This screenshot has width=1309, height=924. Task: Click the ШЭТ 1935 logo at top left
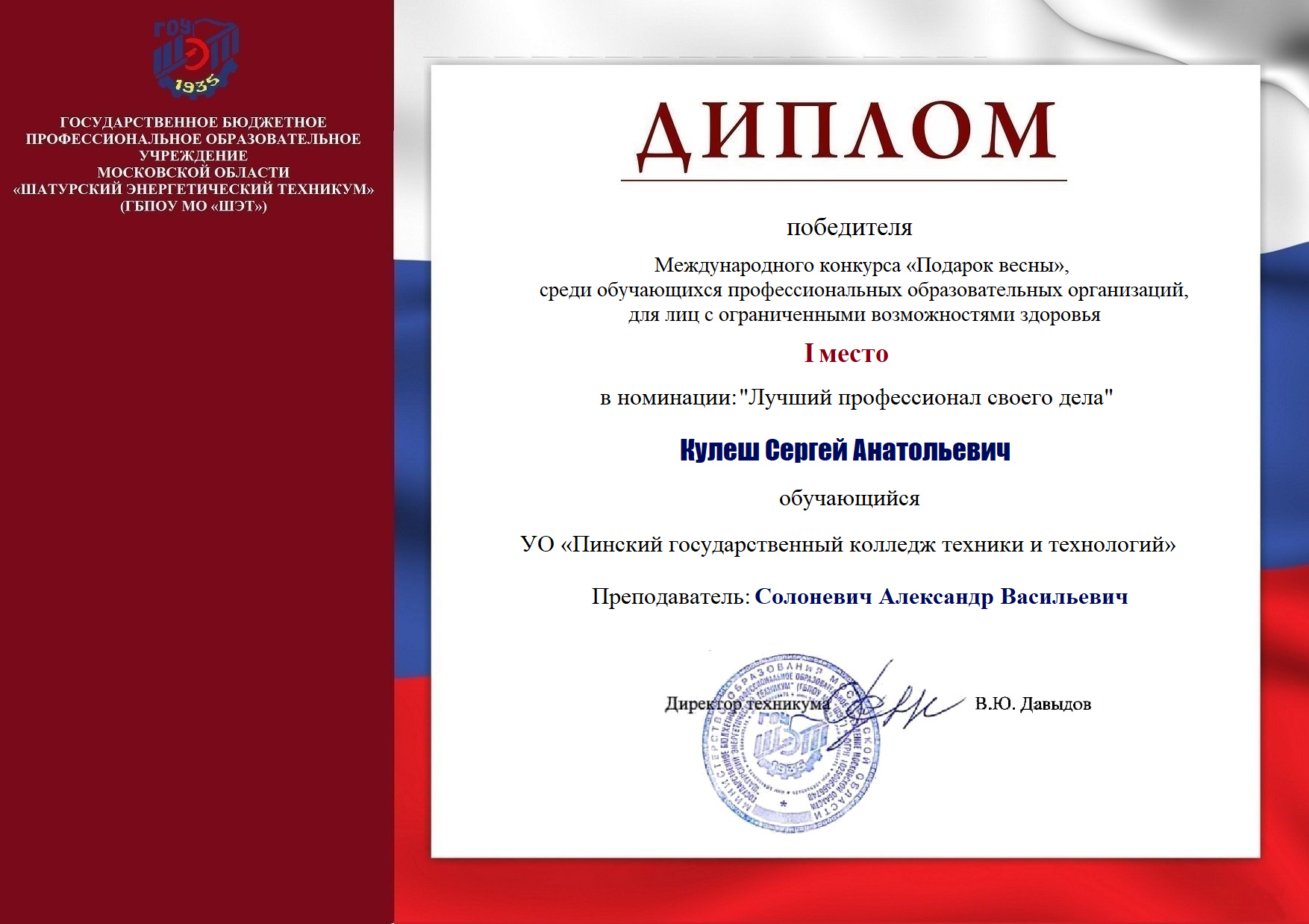click(196, 58)
